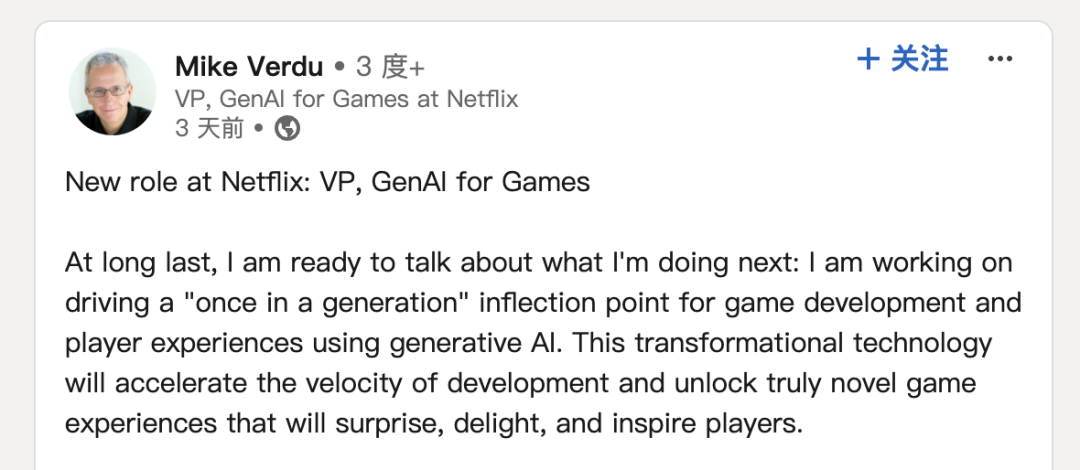The width and height of the screenshot is (1080, 470).
Task: Click empty space between name and 关注
Action: pos(641,67)
